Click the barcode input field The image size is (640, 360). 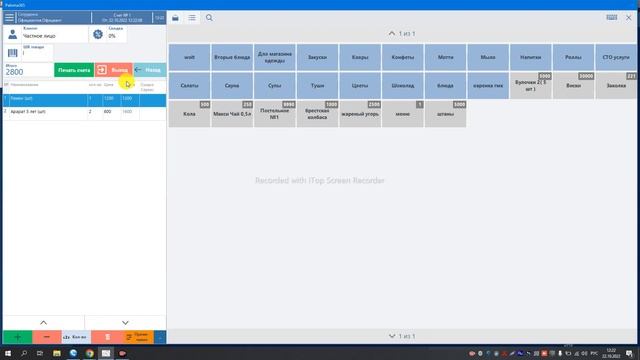coord(38,53)
